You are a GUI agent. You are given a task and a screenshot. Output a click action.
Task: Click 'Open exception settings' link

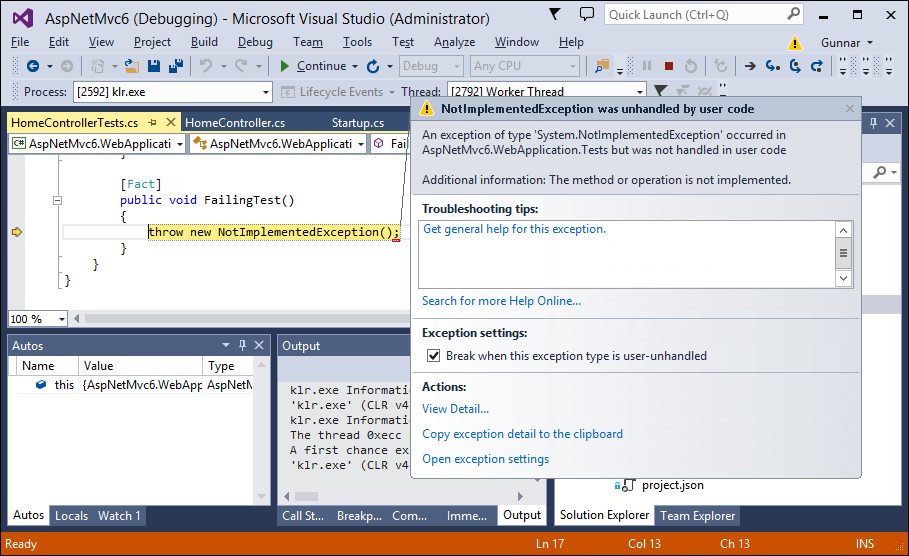click(485, 459)
